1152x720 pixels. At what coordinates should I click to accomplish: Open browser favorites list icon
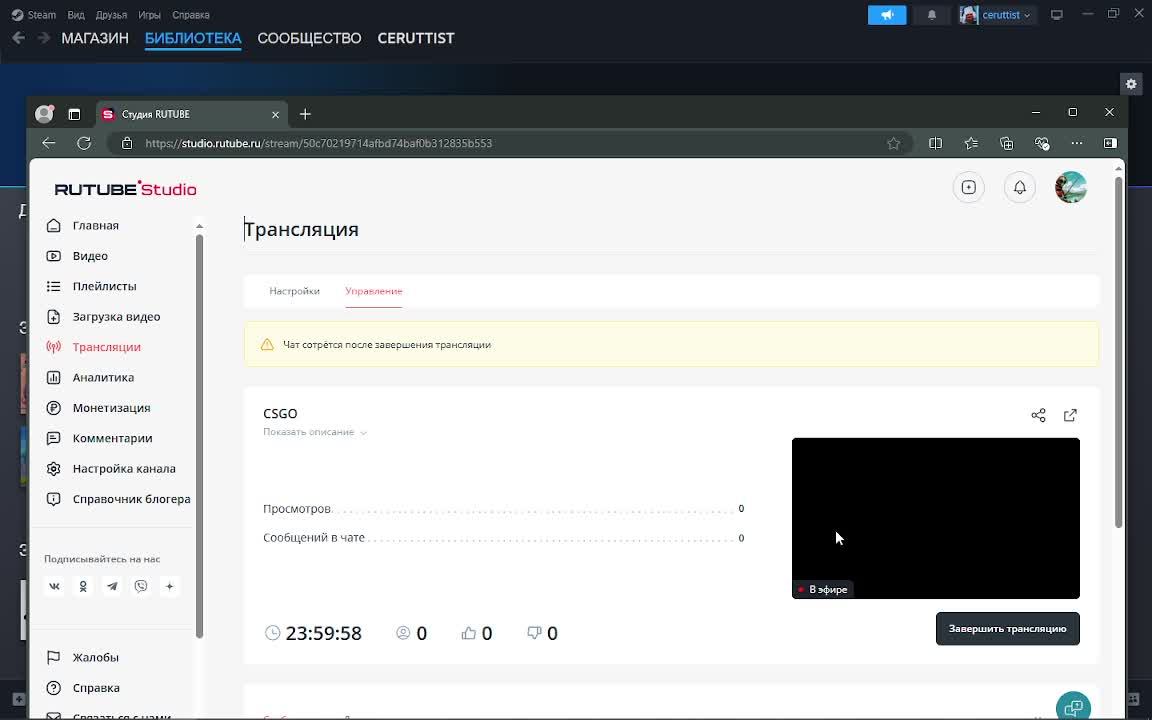click(971, 143)
